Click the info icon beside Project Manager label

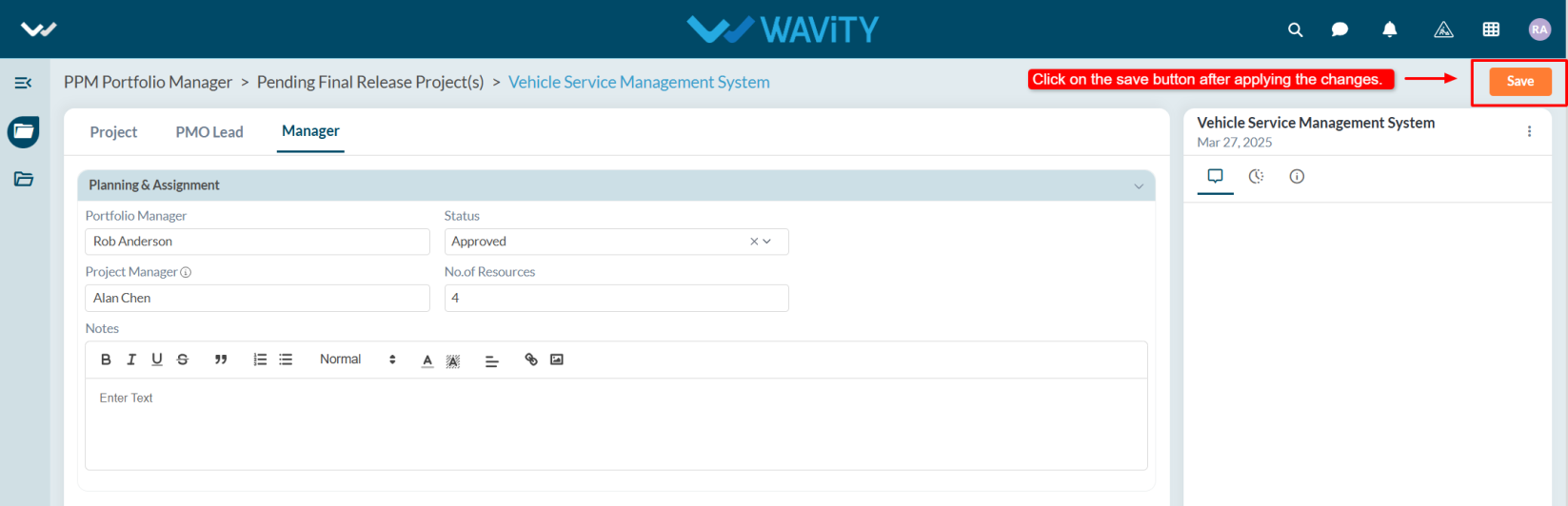(186, 272)
